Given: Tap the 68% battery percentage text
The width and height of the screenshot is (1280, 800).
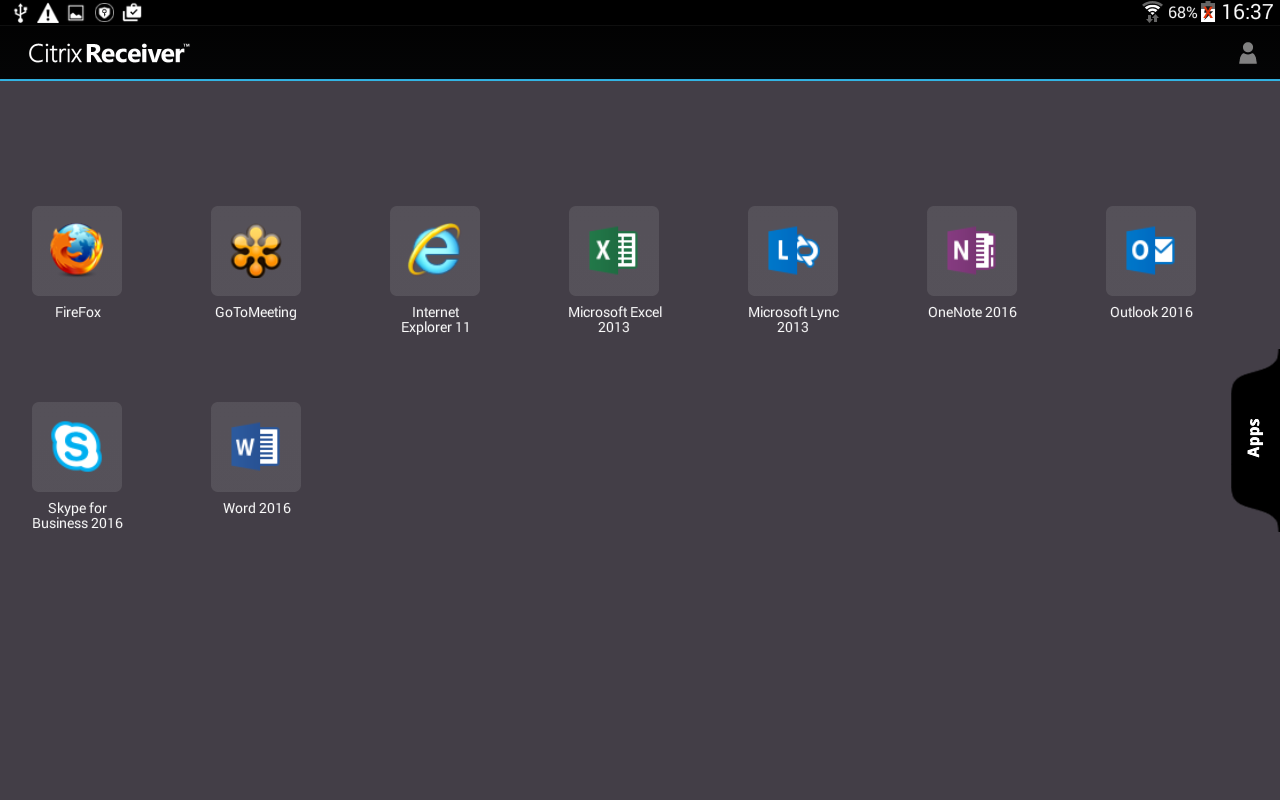Looking at the screenshot, I should pyautogui.click(x=1183, y=13).
